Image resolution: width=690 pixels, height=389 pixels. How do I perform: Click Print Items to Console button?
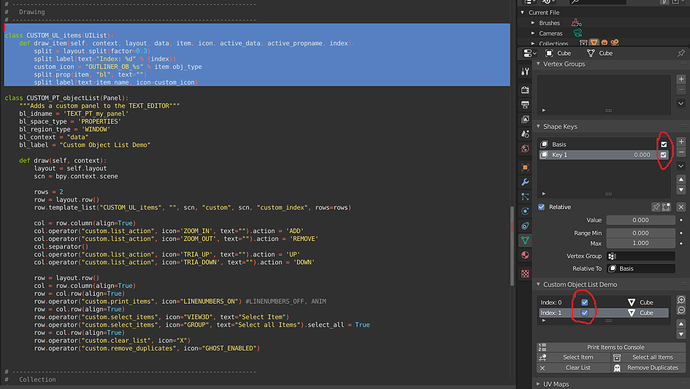click(611, 347)
